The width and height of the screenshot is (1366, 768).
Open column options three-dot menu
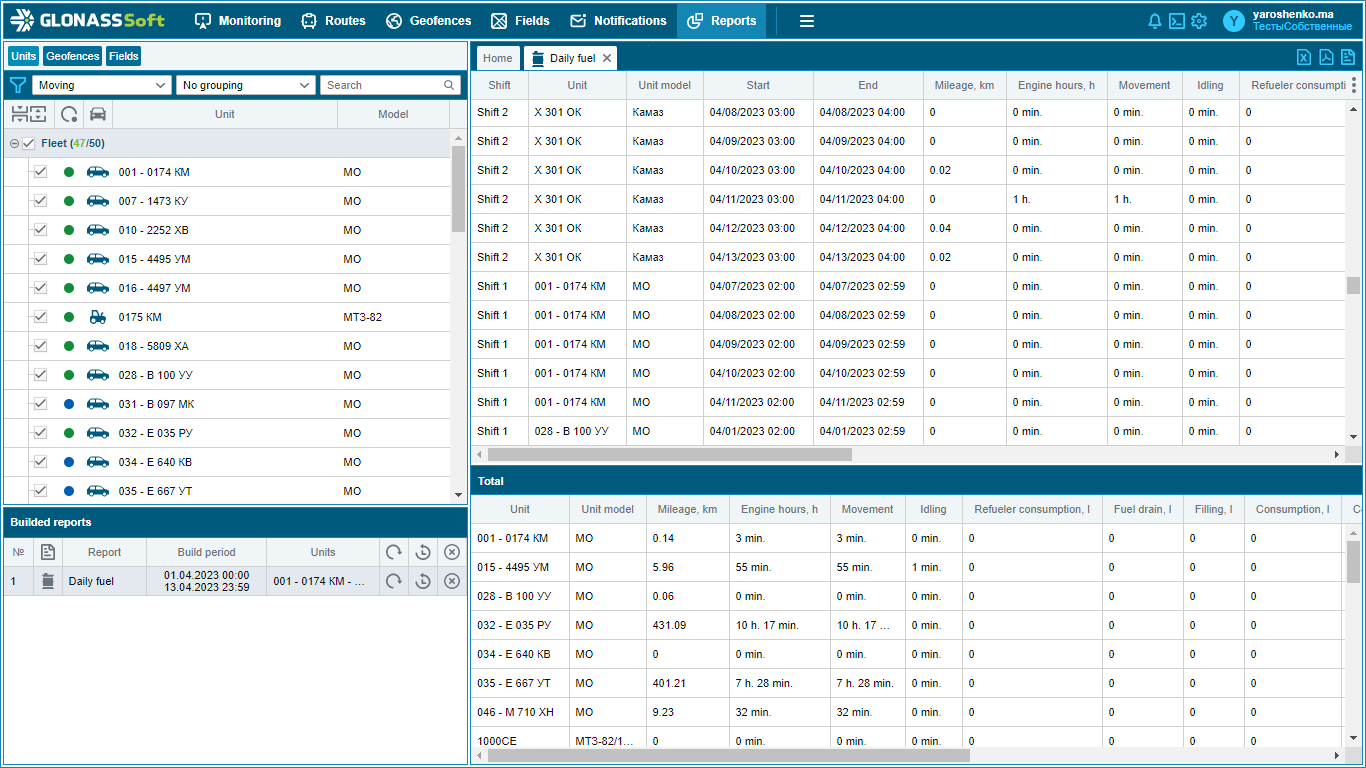(1354, 86)
